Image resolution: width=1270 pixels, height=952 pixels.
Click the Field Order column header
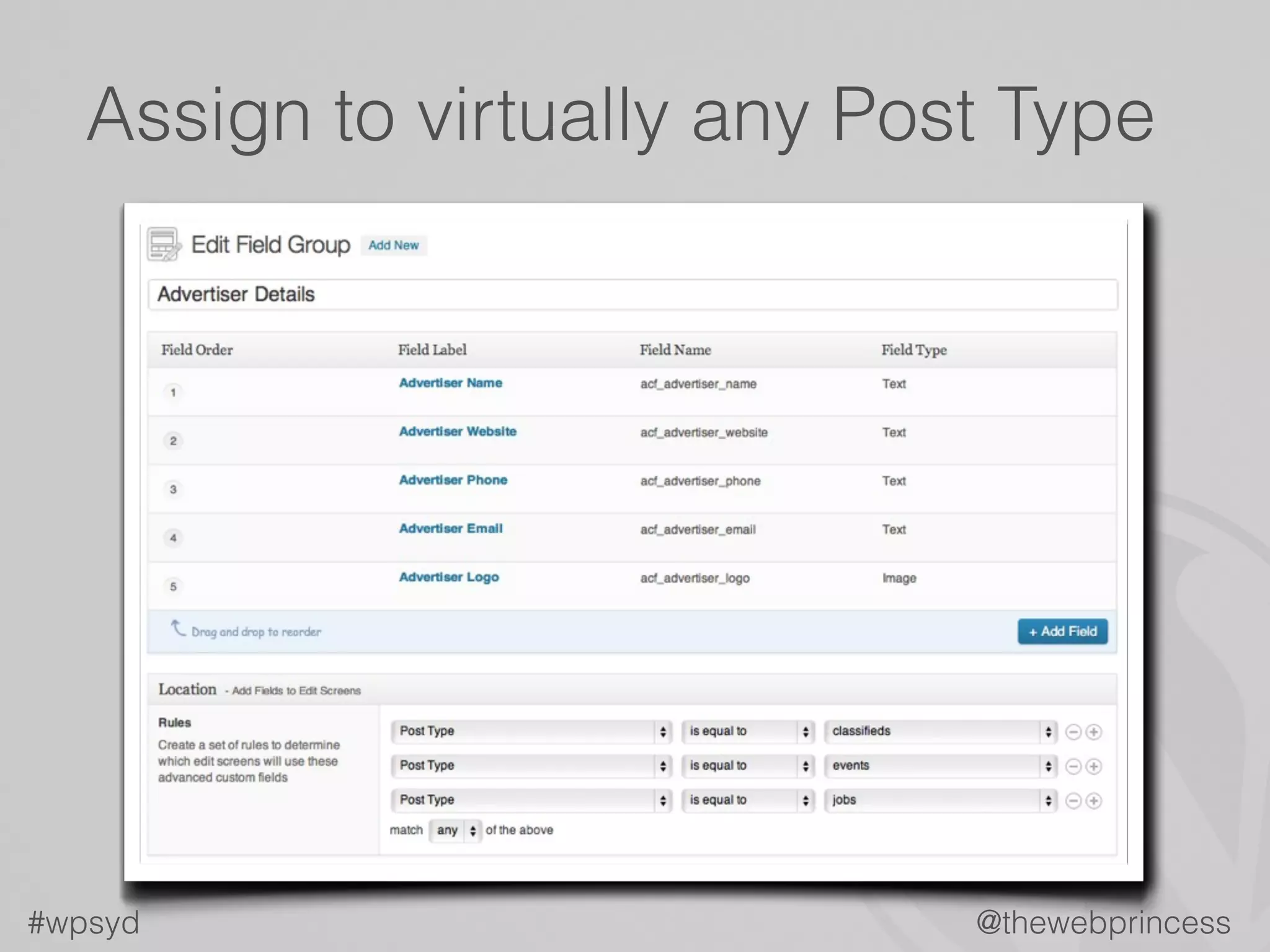click(197, 350)
